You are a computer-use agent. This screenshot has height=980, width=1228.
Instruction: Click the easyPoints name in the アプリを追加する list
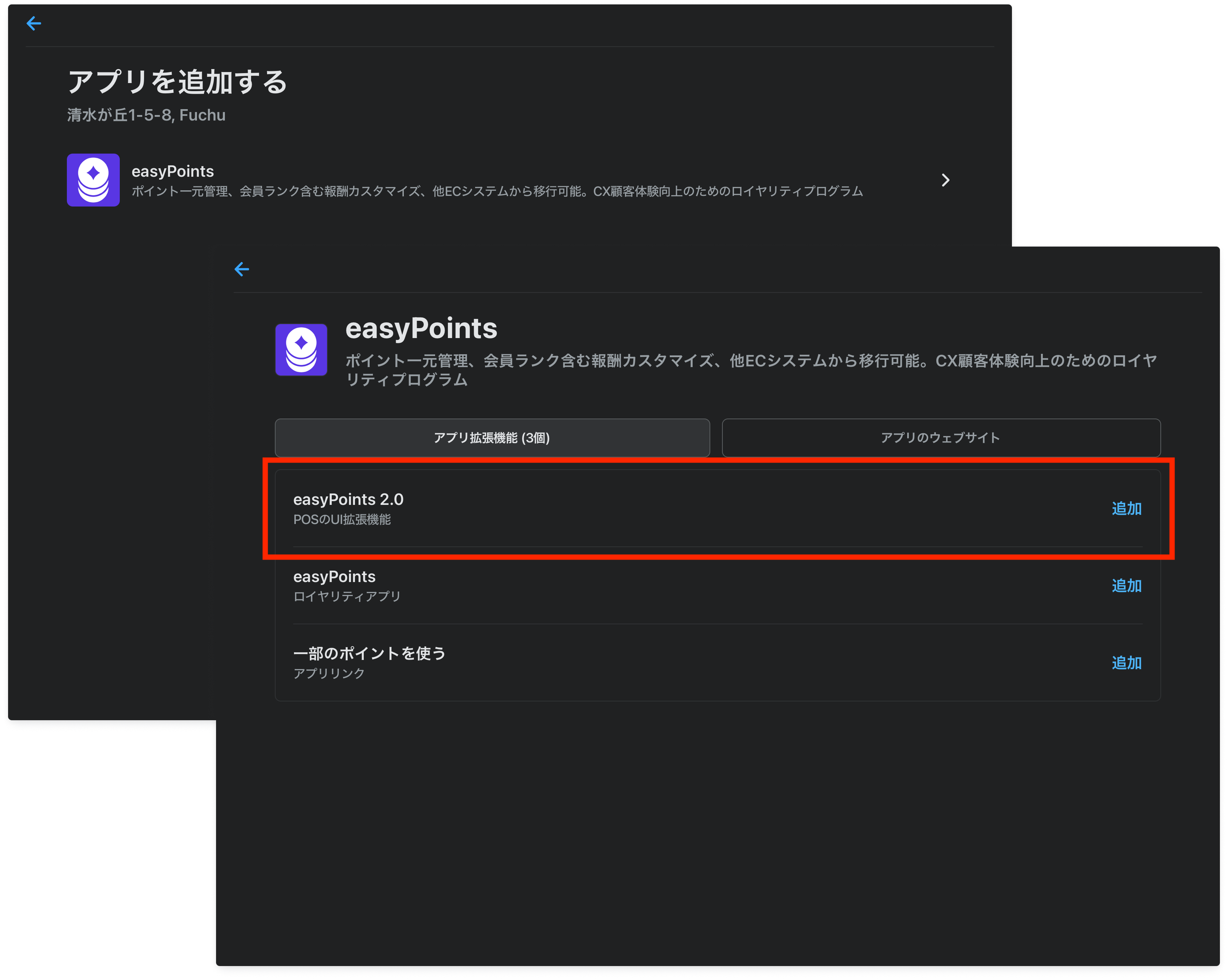click(x=173, y=171)
